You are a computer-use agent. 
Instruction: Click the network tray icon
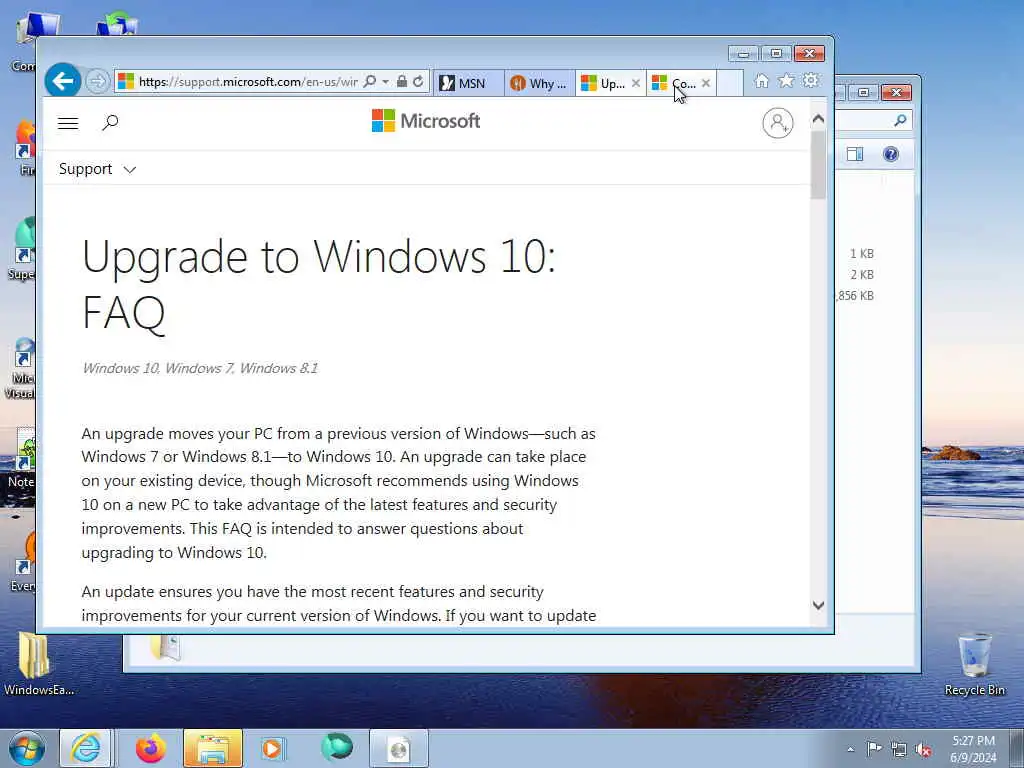pyautogui.click(x=899, y=750)
